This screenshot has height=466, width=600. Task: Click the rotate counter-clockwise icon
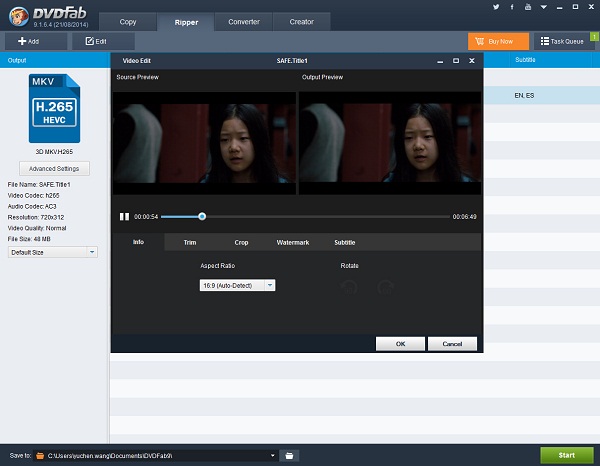point(349,287)
